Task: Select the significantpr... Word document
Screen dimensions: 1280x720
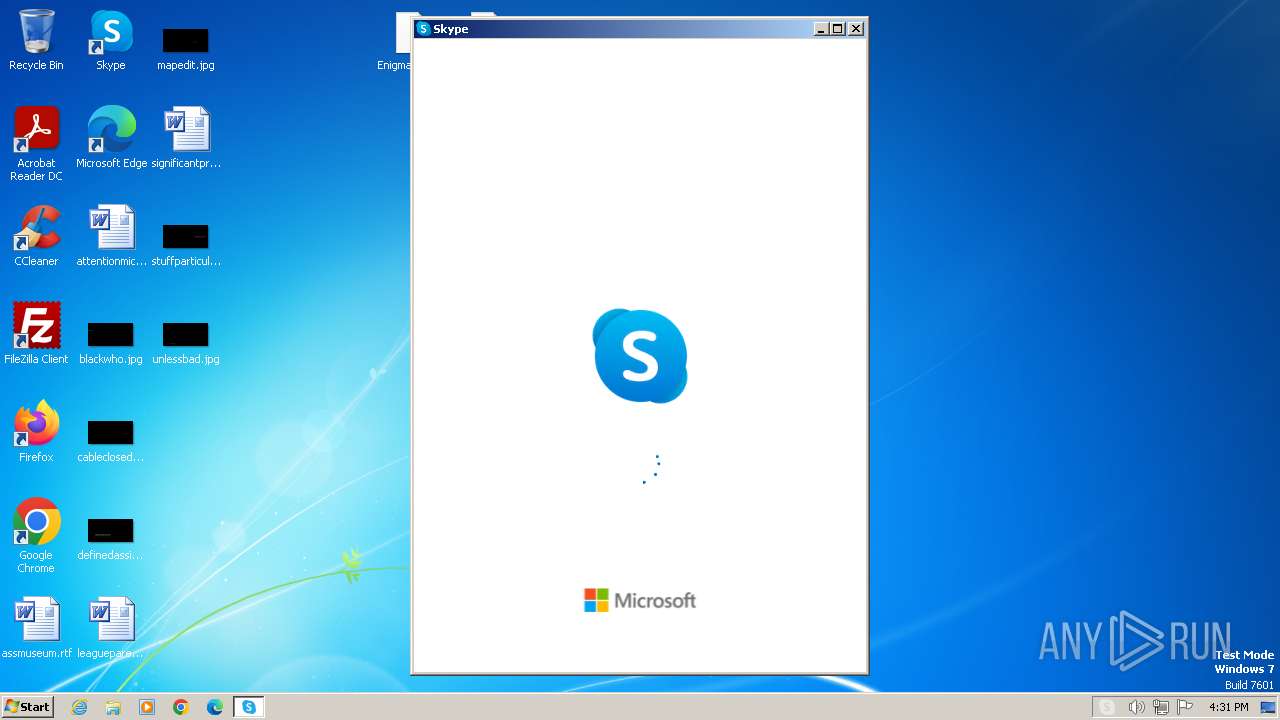Action: click(186, 137)
